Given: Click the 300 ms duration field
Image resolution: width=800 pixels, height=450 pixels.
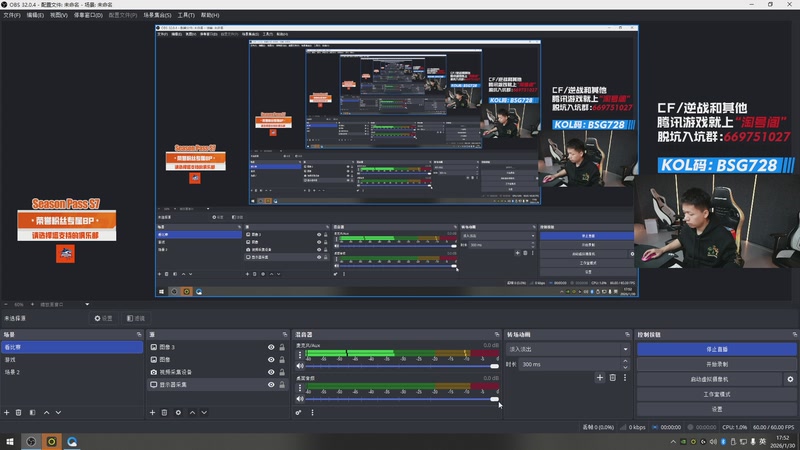Looking at the screenshot, I should [x=569, y=364].
